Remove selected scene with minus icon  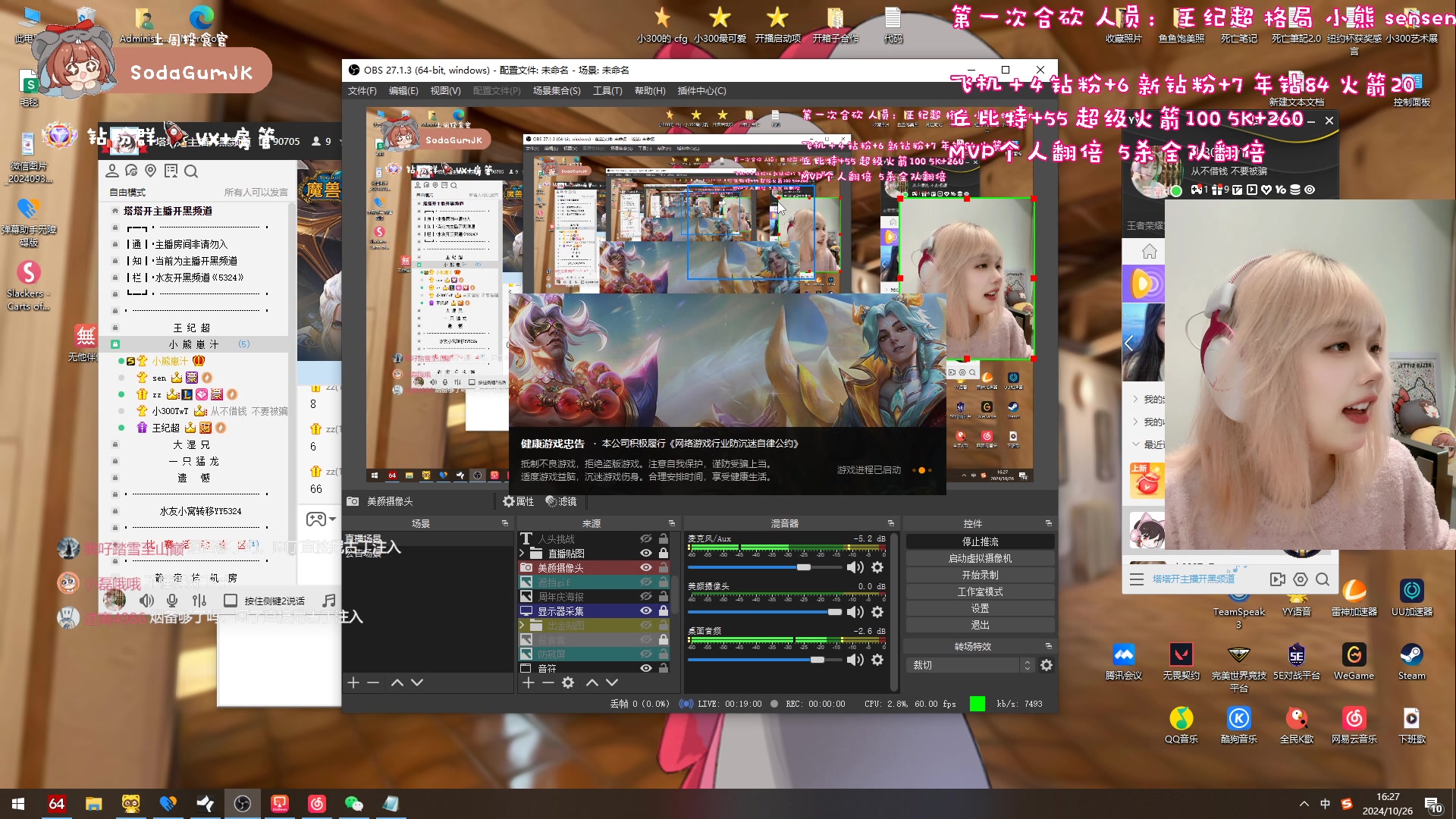pyautogui.click(x=373, y=682)
